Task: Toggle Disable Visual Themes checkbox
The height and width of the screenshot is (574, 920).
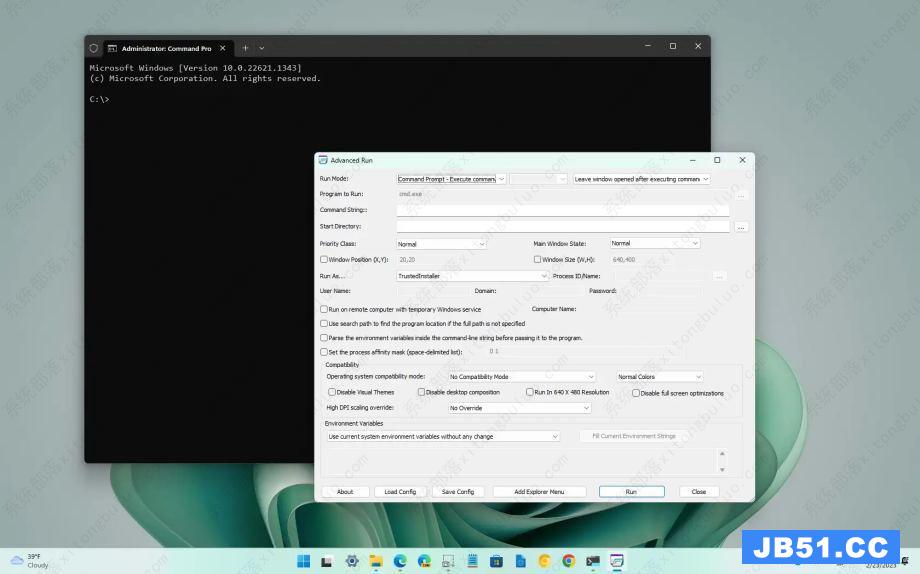Action: click(332, 392)
